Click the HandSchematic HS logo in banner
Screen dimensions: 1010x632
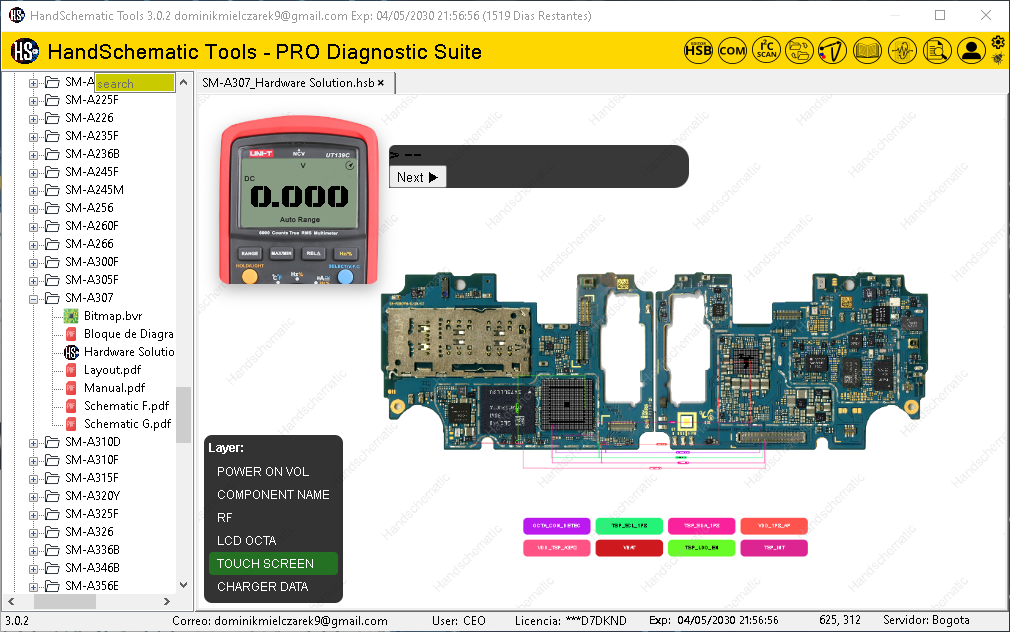[x=25, y=51]
